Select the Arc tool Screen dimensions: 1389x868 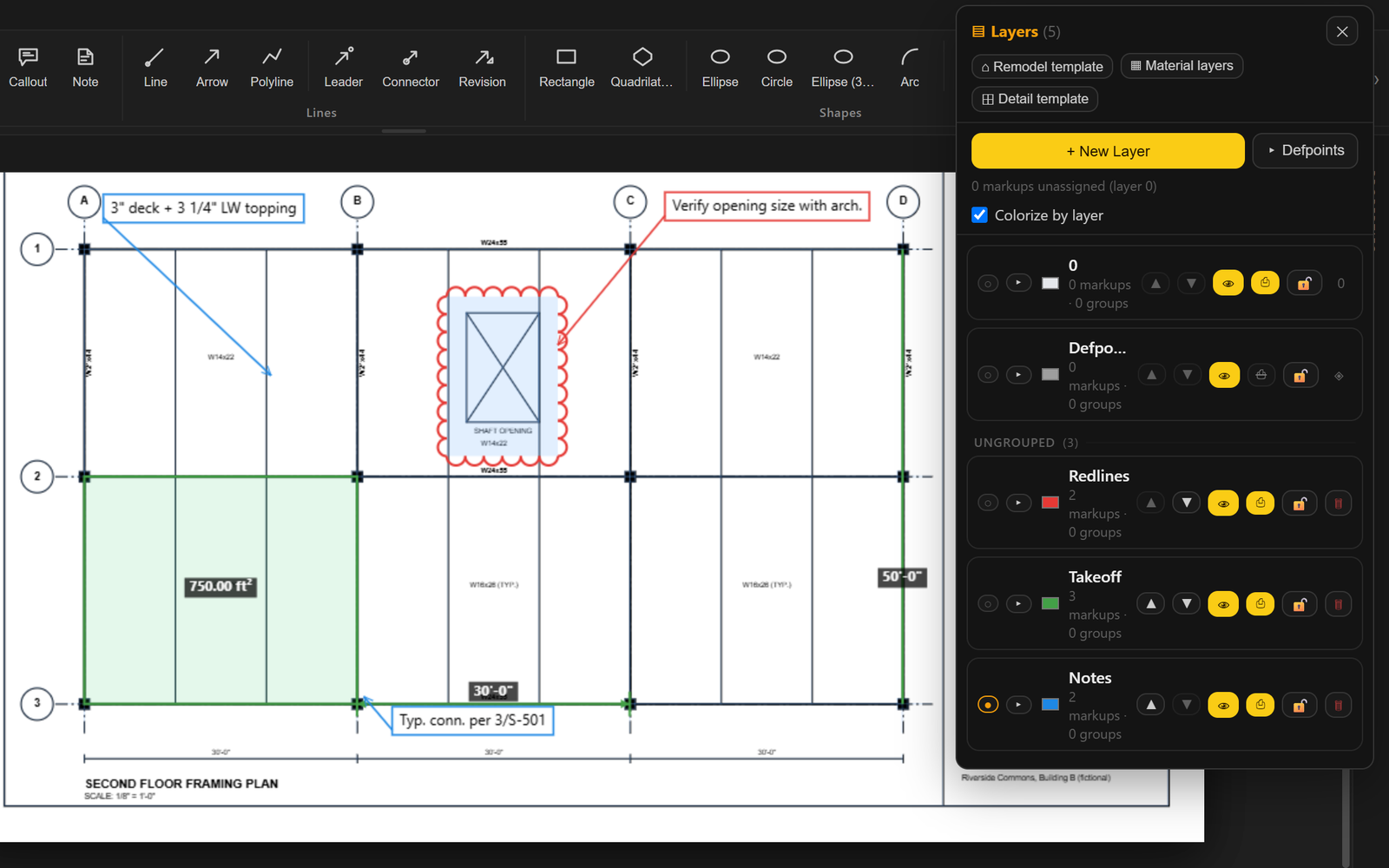910,68
